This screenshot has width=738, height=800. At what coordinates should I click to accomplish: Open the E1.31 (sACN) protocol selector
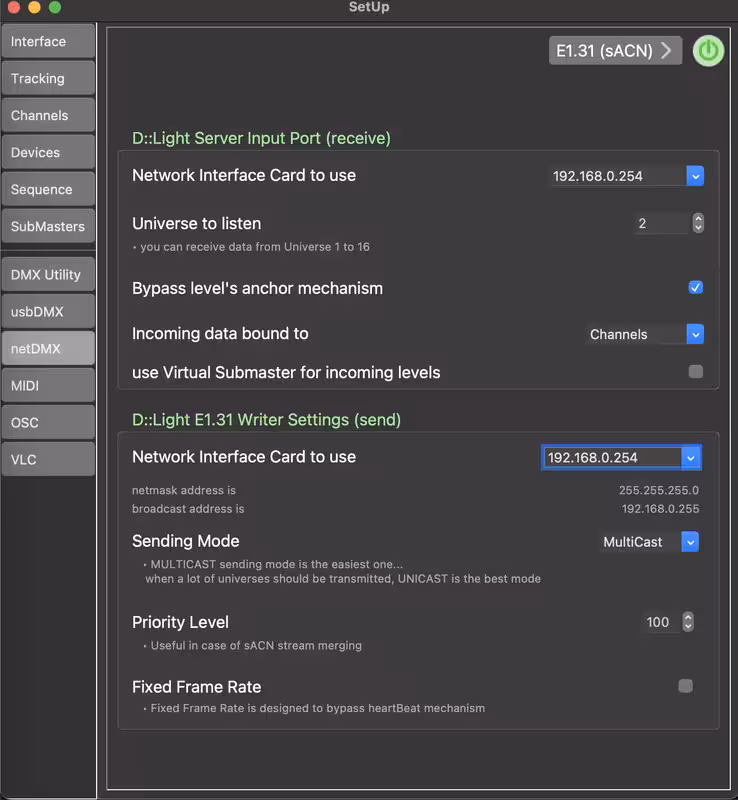pyautogui.click(x=615, y=51)
